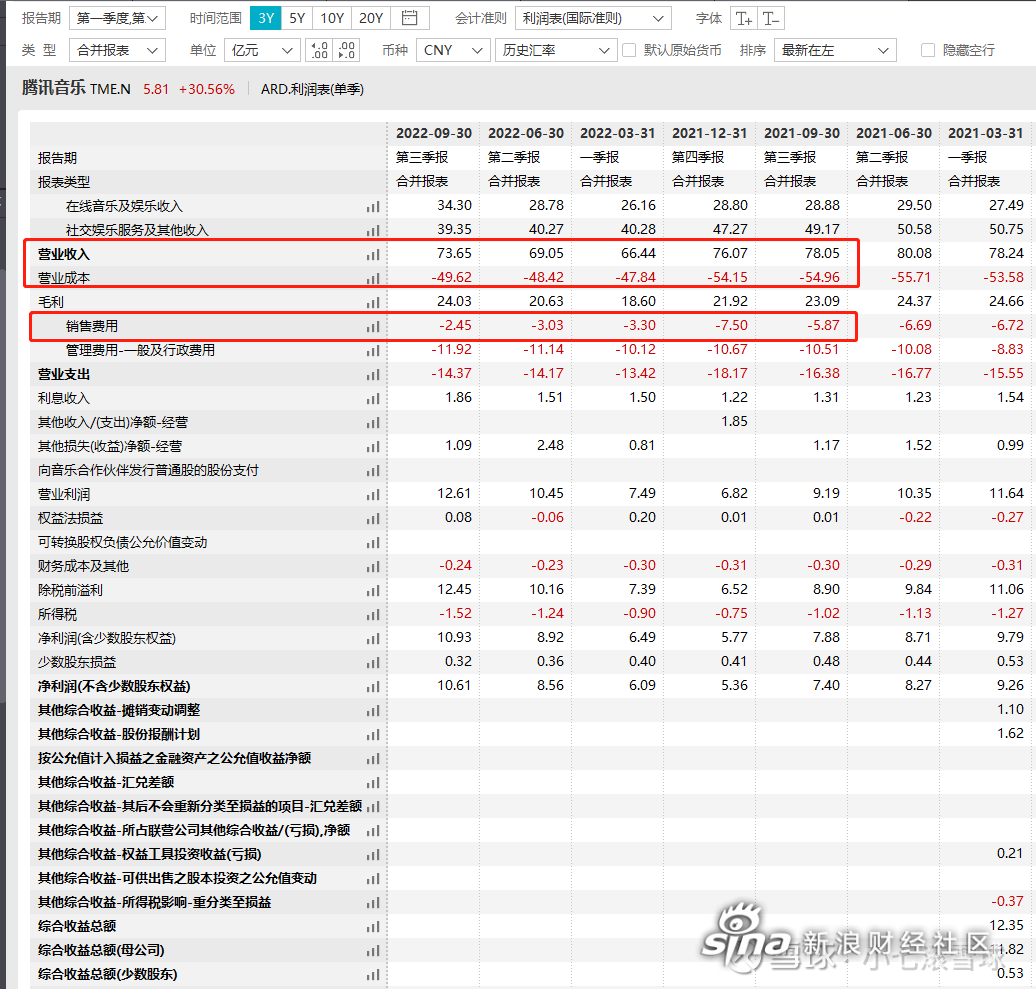Open chart for 营业收入 row
The image size is (1036, 989).
pos(373,254)
